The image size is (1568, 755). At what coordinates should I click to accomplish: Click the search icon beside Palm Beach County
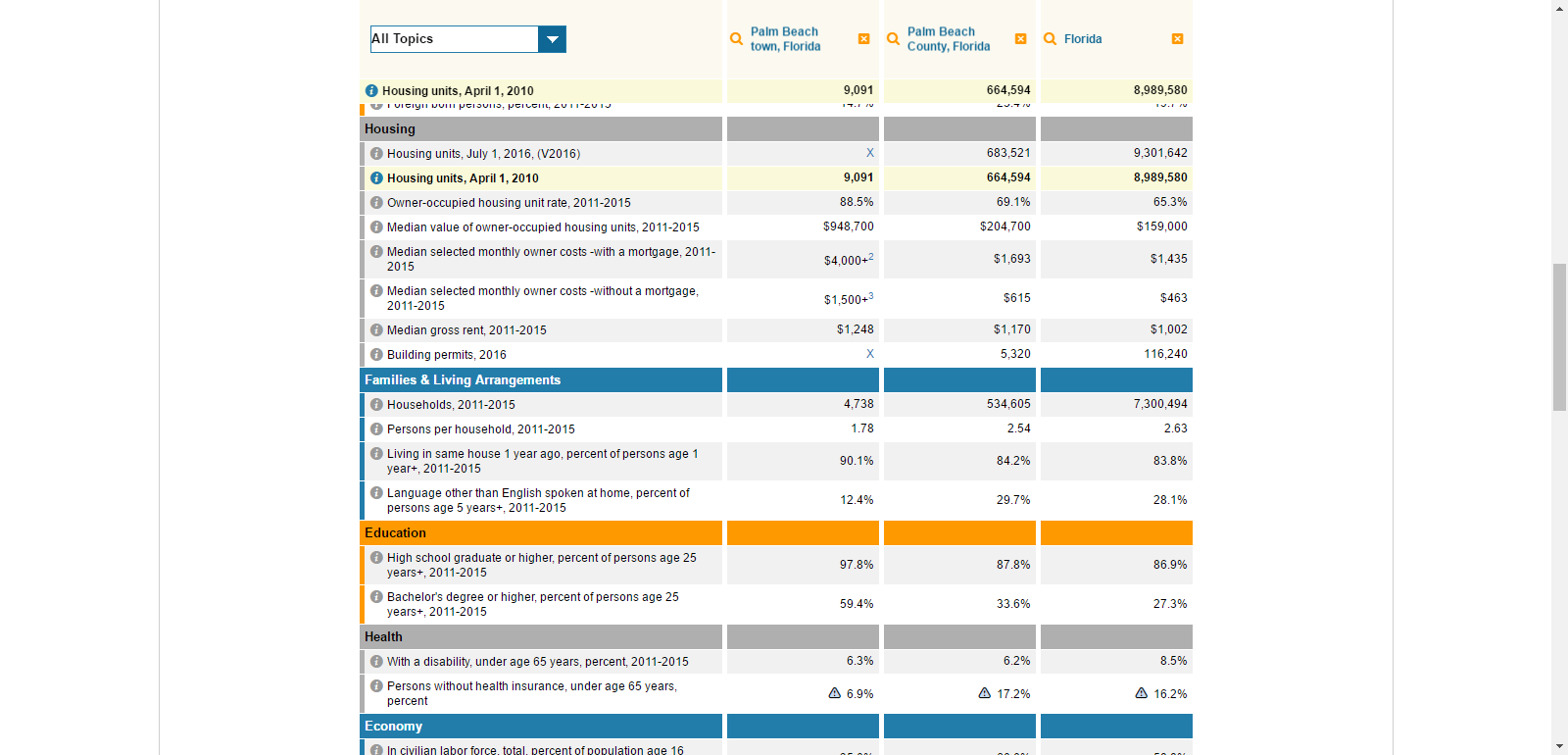pyautogui.click(x=893, y=39)
